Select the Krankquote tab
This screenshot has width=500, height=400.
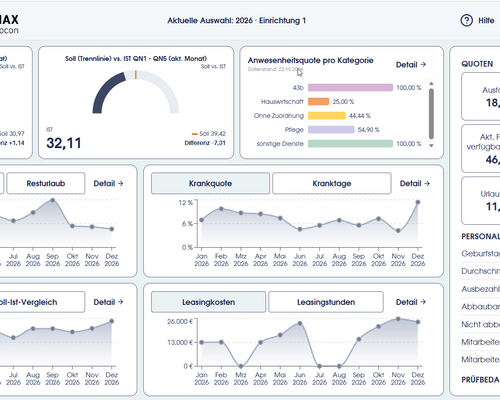pyautogui.click(x=210, y=183)
